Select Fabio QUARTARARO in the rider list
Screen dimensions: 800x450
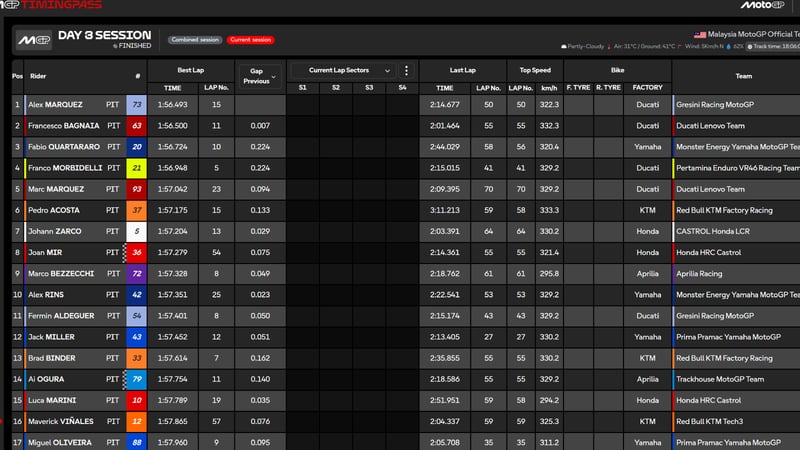(69, 146)
